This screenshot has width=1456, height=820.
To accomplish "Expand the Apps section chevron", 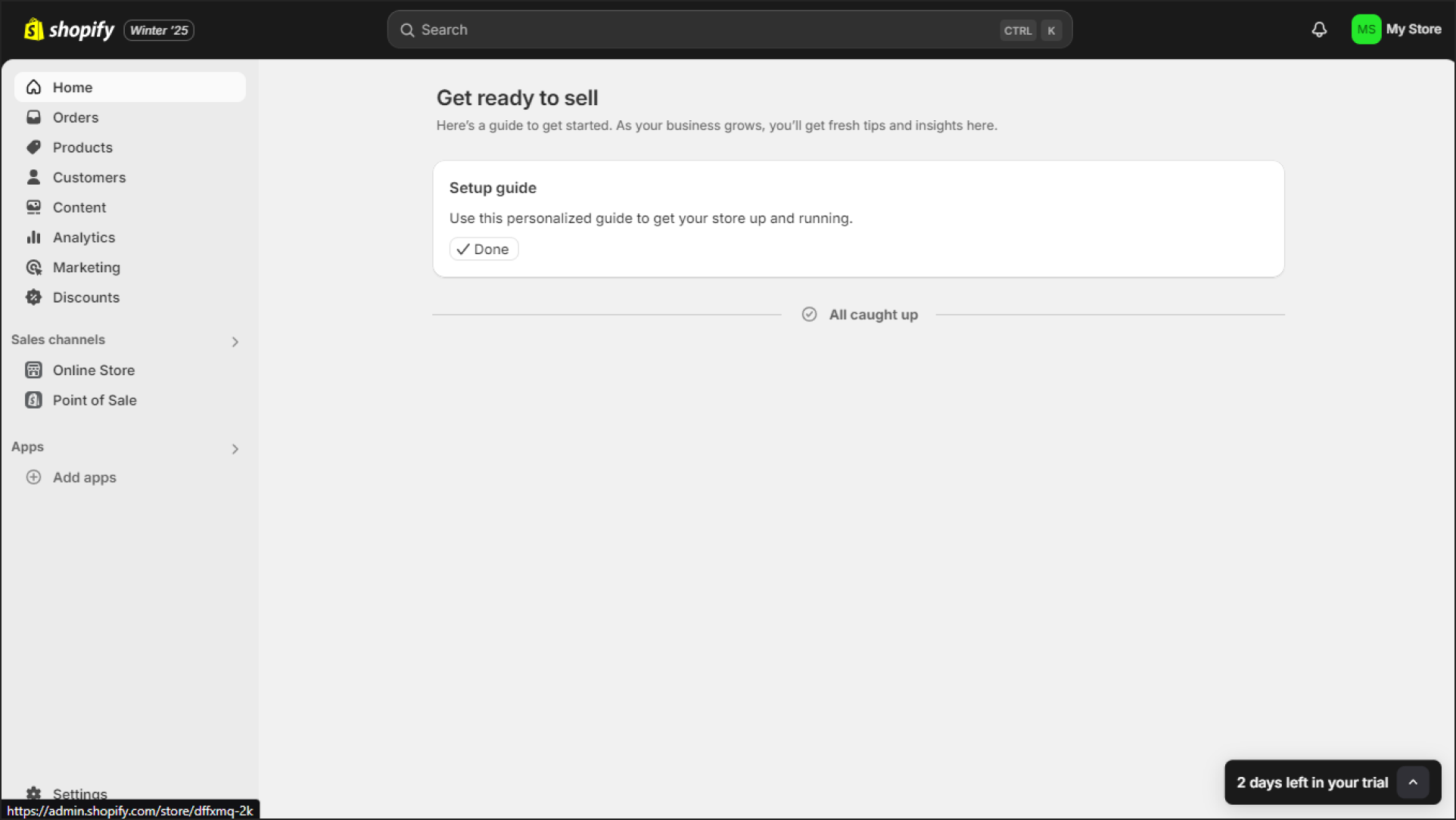I will click(236, 448).
